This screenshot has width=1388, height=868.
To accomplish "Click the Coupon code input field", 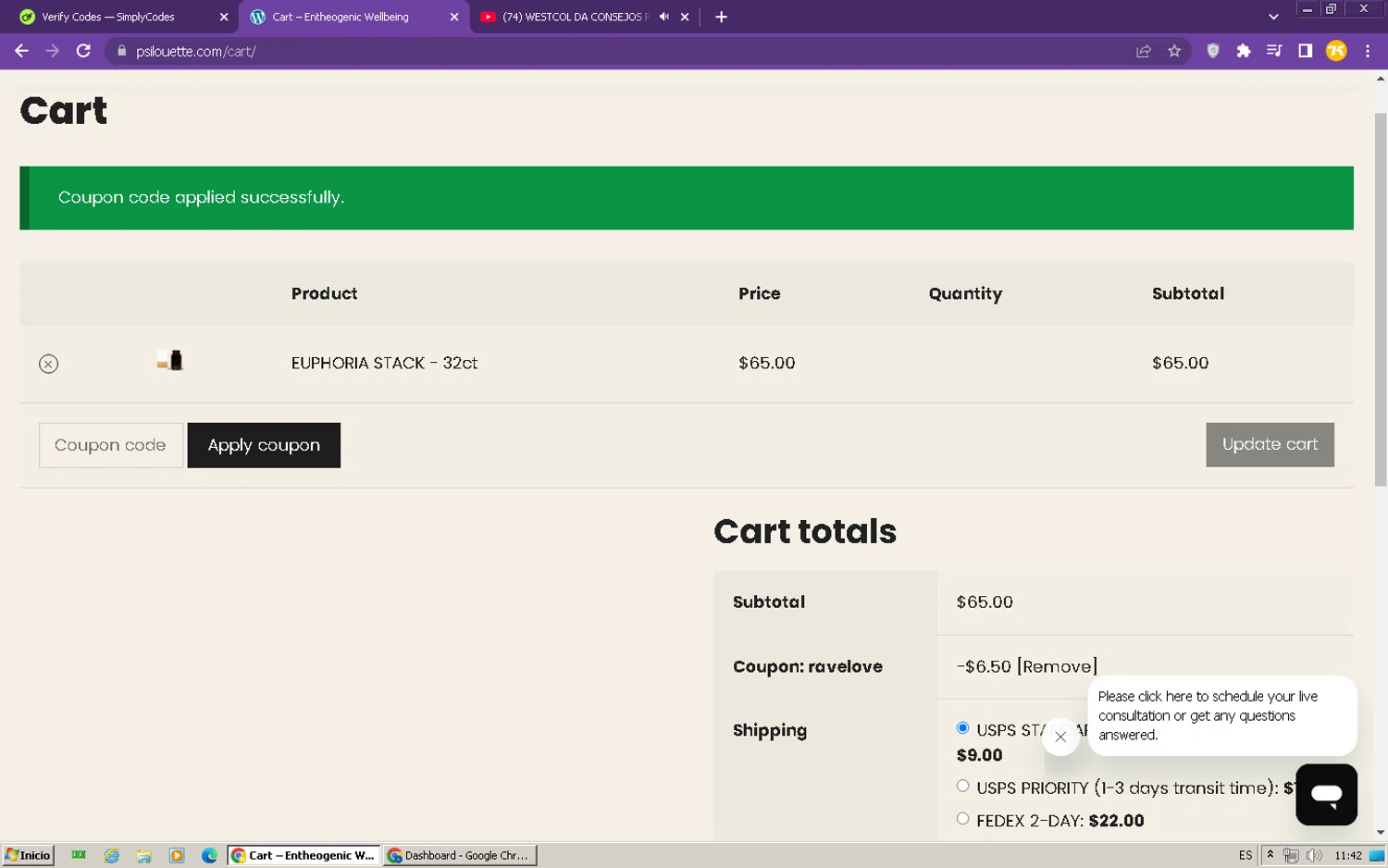I will [111, 445].
